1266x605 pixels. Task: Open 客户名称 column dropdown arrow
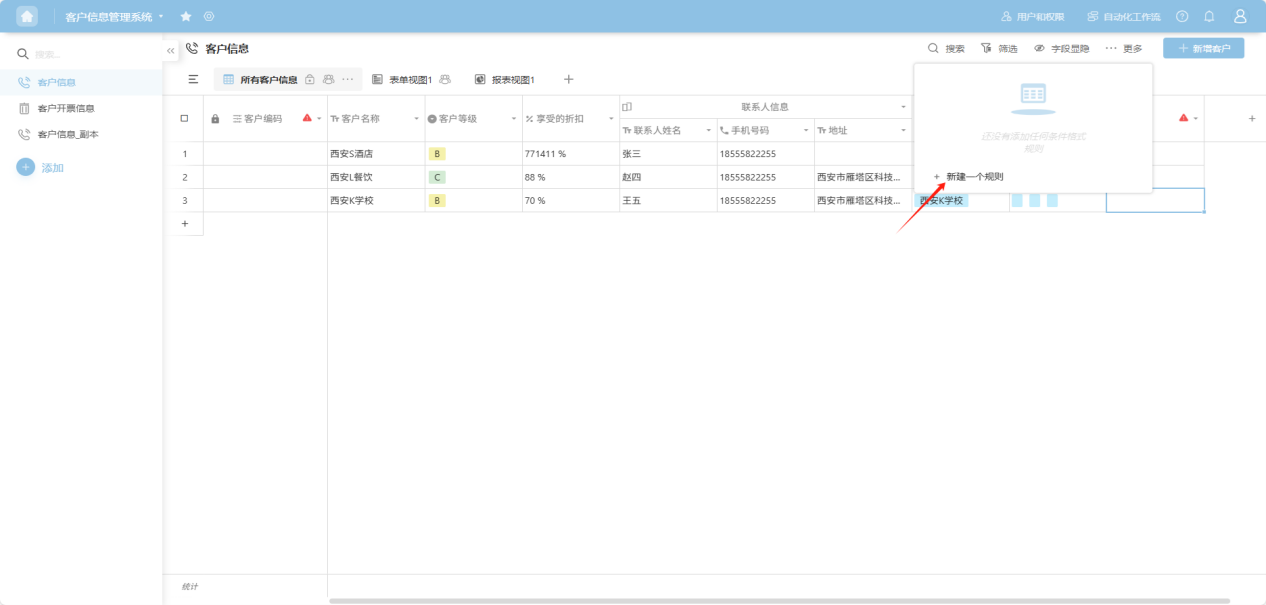coord(416,119)
